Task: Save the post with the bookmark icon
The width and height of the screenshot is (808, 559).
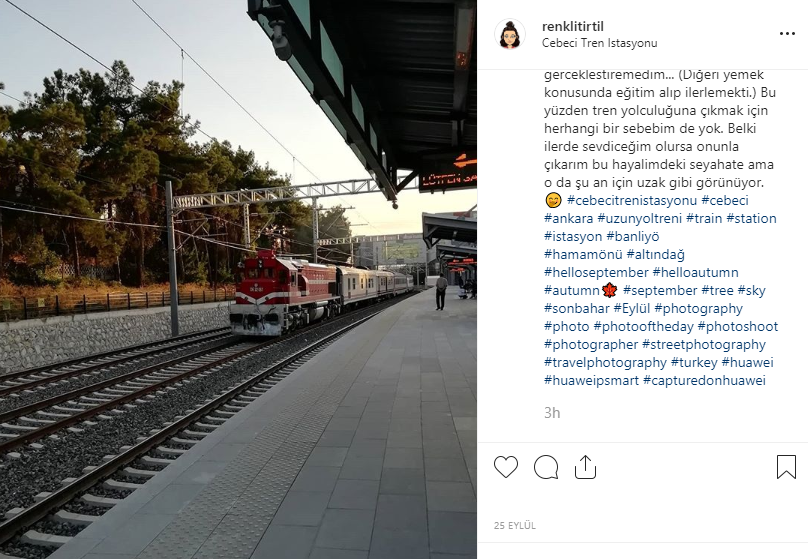Action: tap(786, 466)
